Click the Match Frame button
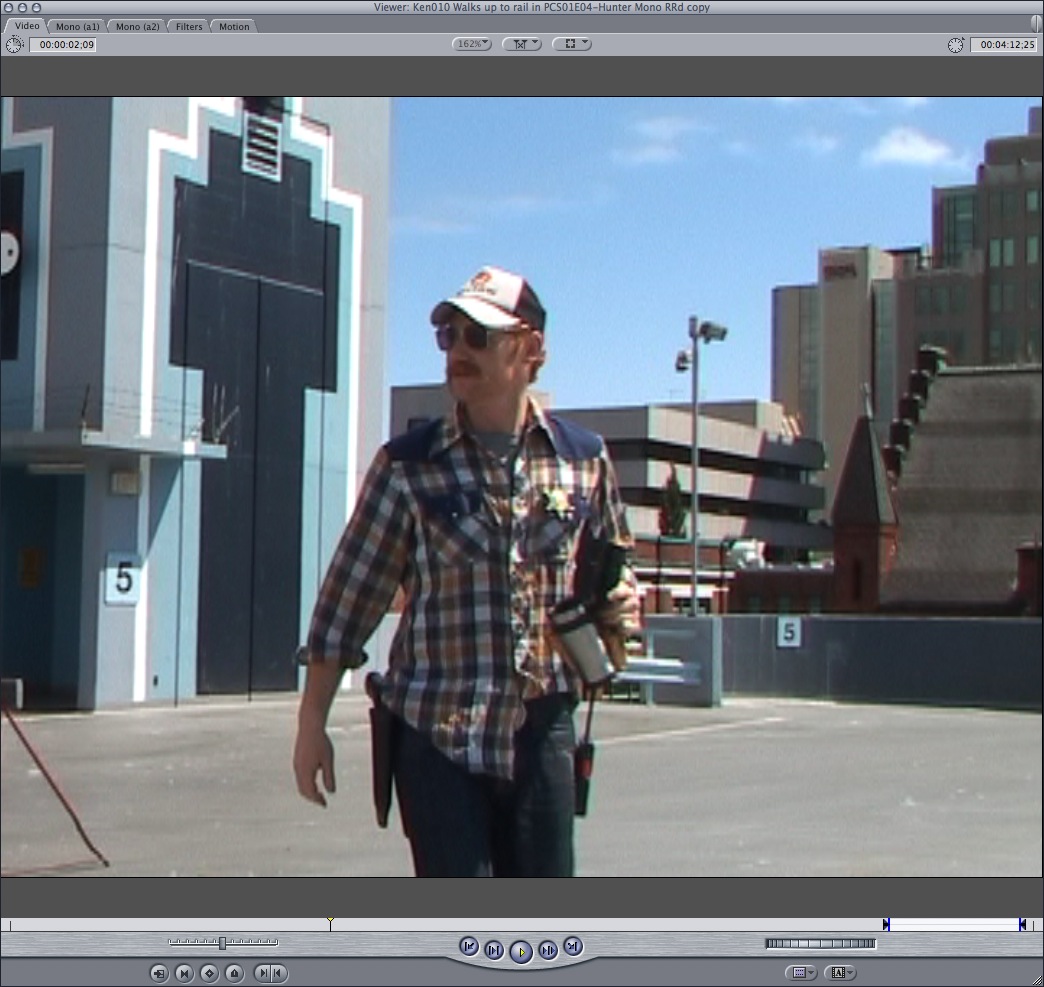 (159, 972)
